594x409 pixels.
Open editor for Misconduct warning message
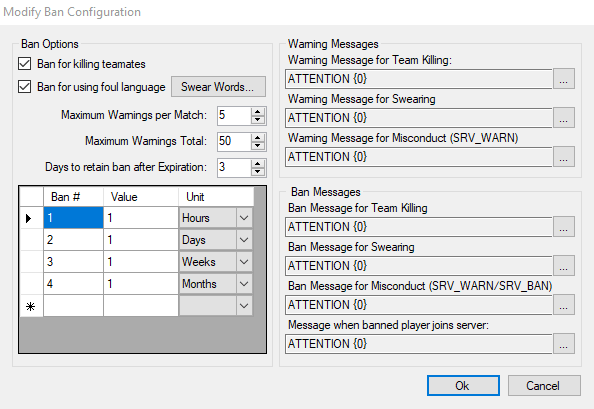[x=564, y=156]
